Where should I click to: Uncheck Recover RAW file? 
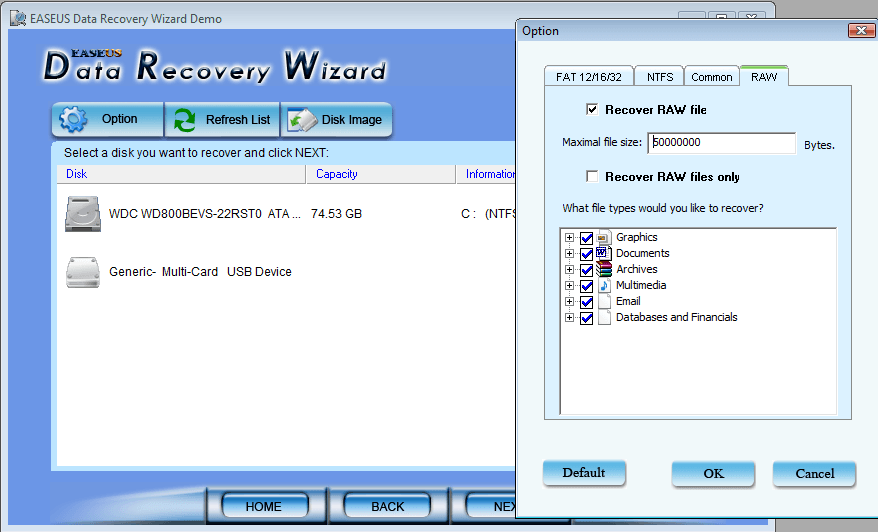592,109
